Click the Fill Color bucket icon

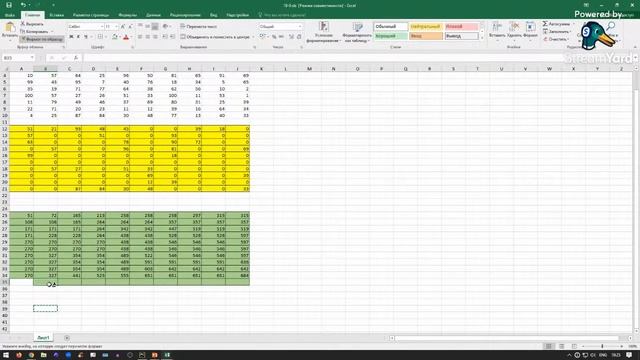(115, 37)
